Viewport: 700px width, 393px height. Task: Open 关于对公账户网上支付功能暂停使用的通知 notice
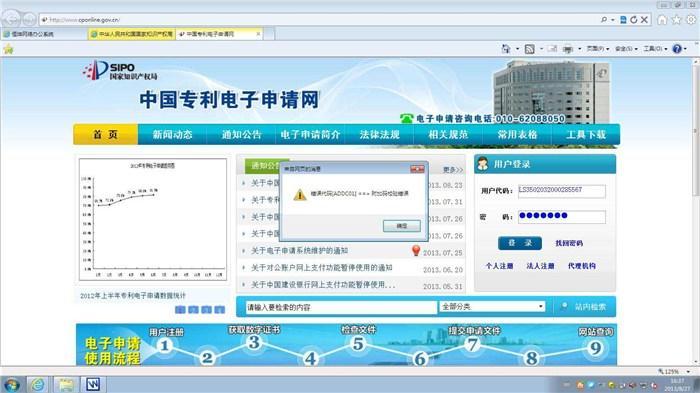(321, 268)
